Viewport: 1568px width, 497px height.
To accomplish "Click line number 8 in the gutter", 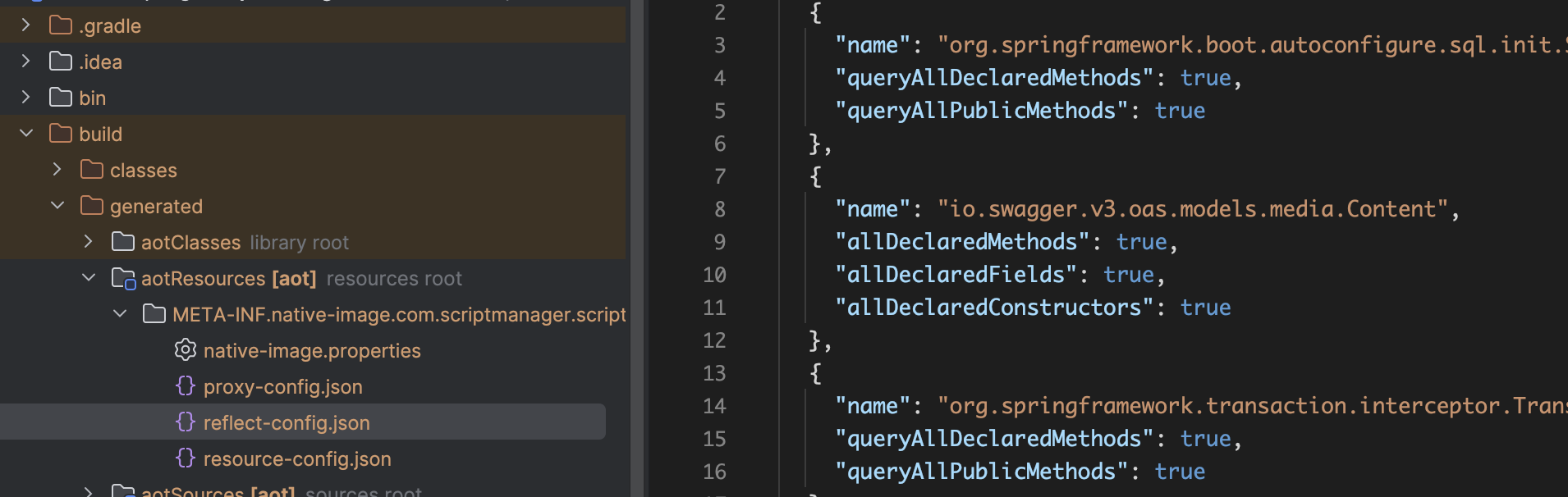I will pyautogui.click(x=719, y=209).
